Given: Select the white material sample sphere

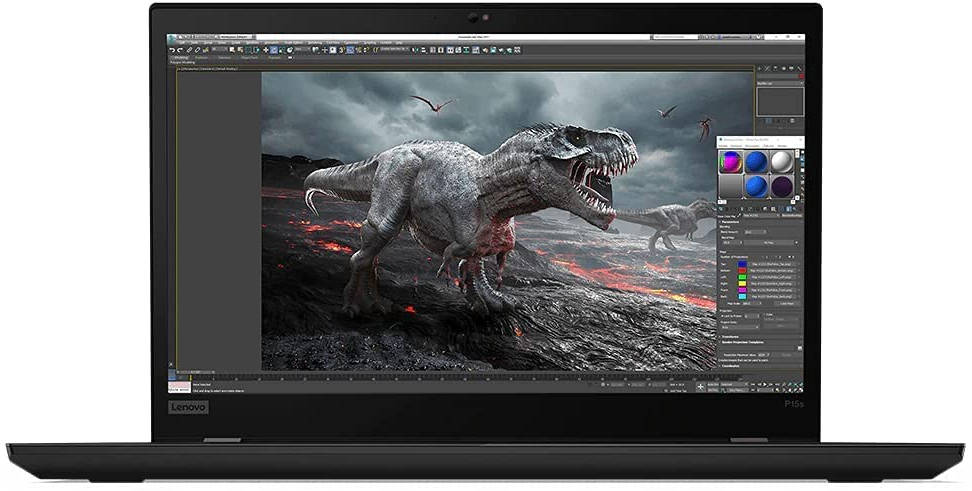Looking at the screenshot, I should 782,161.
